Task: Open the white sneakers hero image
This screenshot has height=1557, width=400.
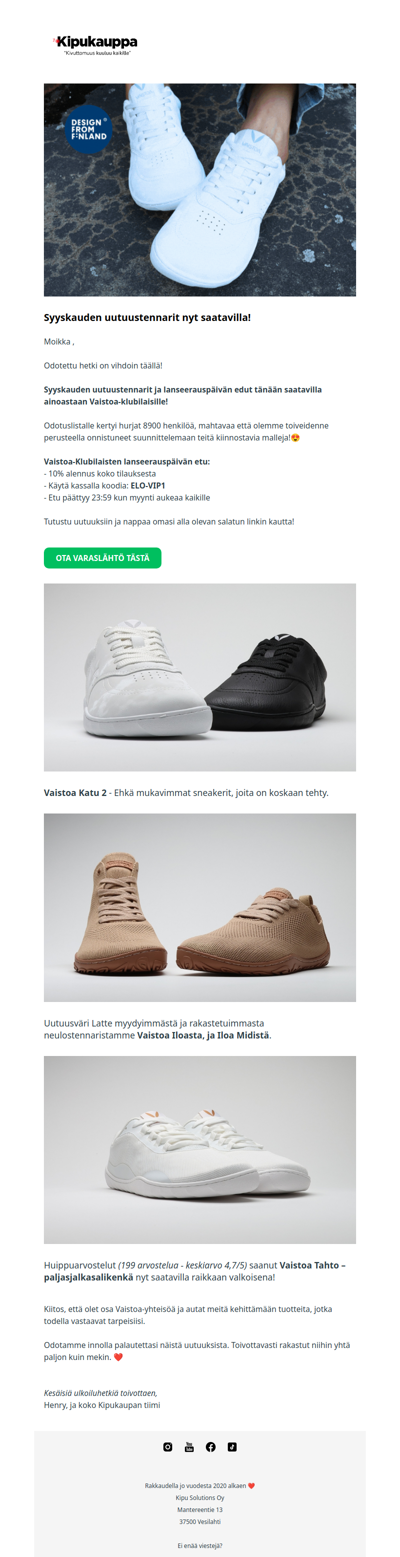Action: point(200,189)
